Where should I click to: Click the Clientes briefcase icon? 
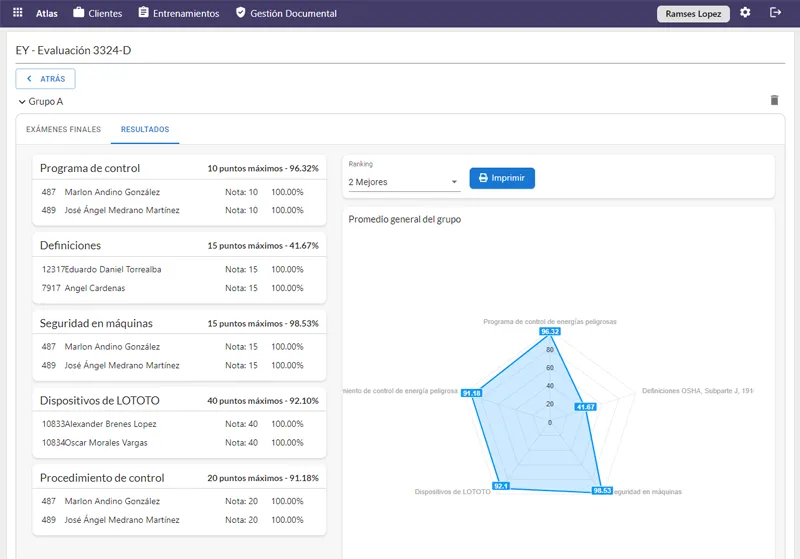(x=79, y=13)
